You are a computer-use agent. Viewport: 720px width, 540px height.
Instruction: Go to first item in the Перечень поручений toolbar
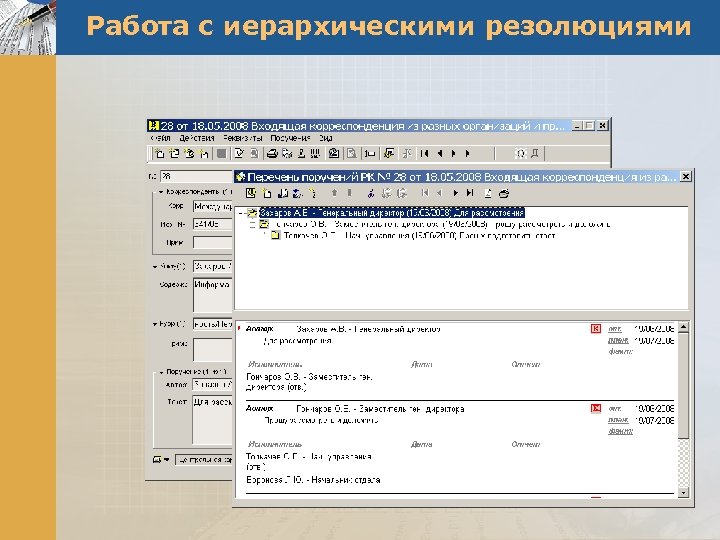[x=425, y=193]
